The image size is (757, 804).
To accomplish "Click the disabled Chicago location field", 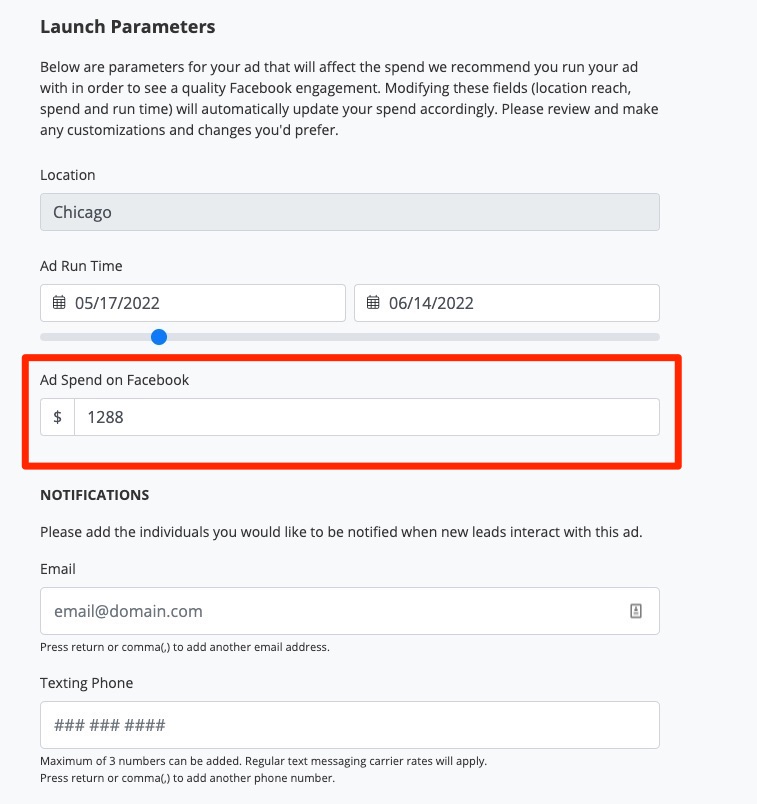I will point(349,212).
